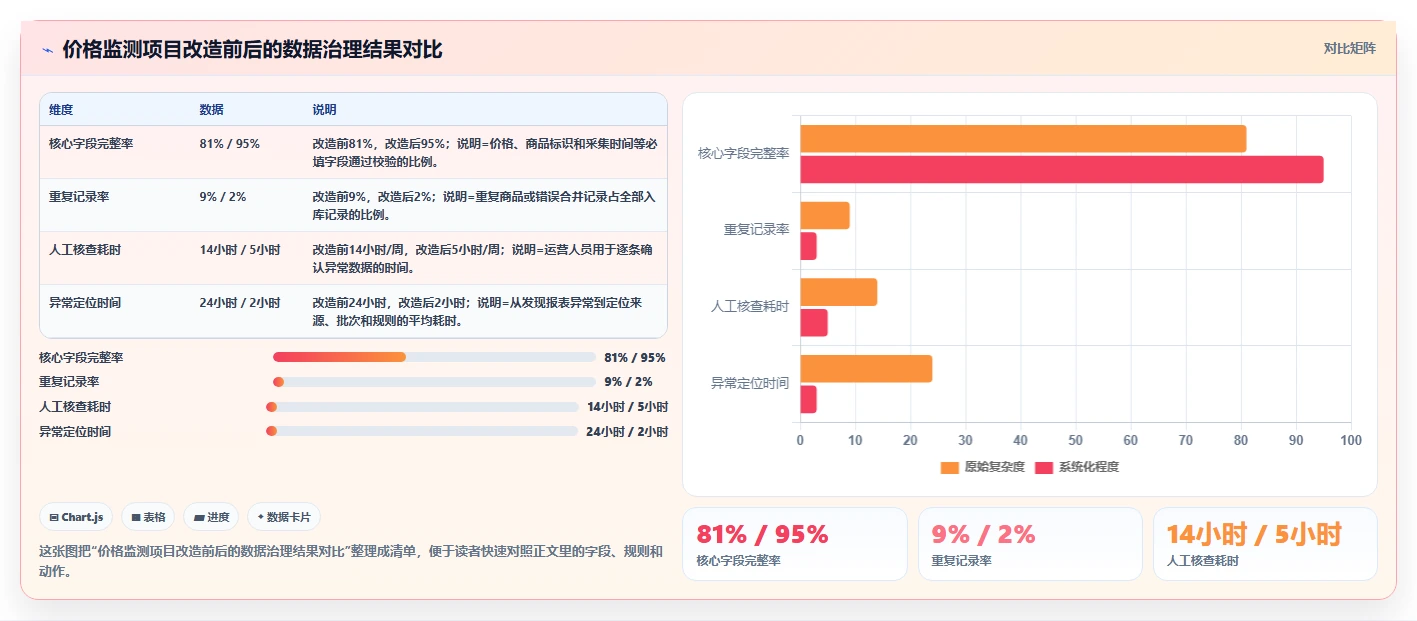Click the 24小时 / 2小时 value beside progress bar
The height and width of the screenshot is (621, 1417).
pos(627,432)
